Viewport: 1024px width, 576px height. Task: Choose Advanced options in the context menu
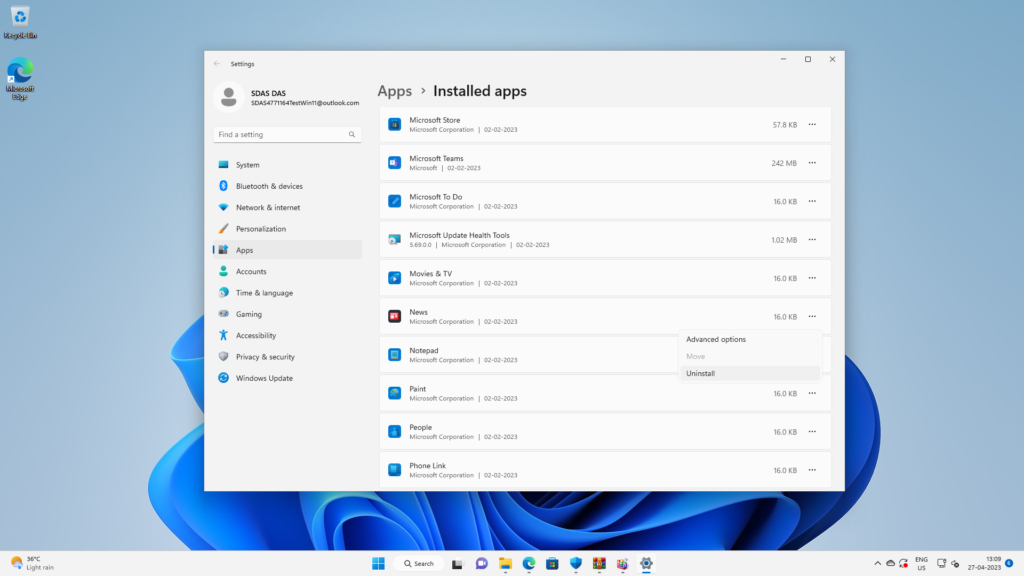pyautogui.click(x=749, y=339)
